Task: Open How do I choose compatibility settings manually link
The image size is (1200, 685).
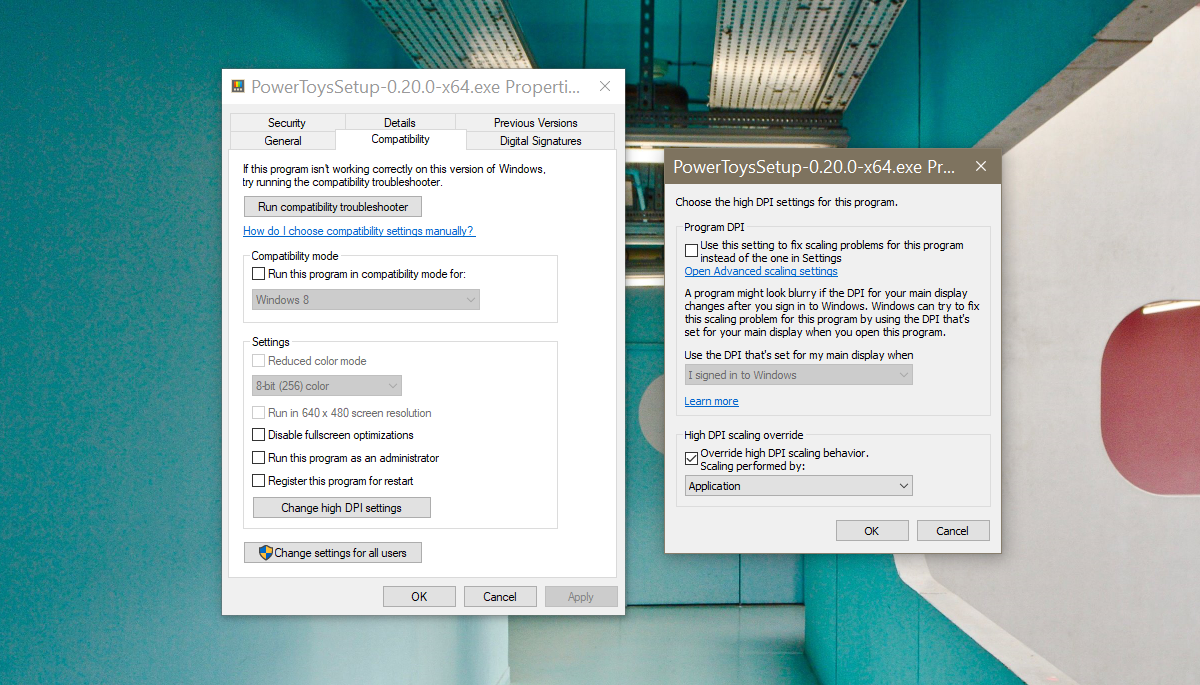Action: [x=359, y=231]
